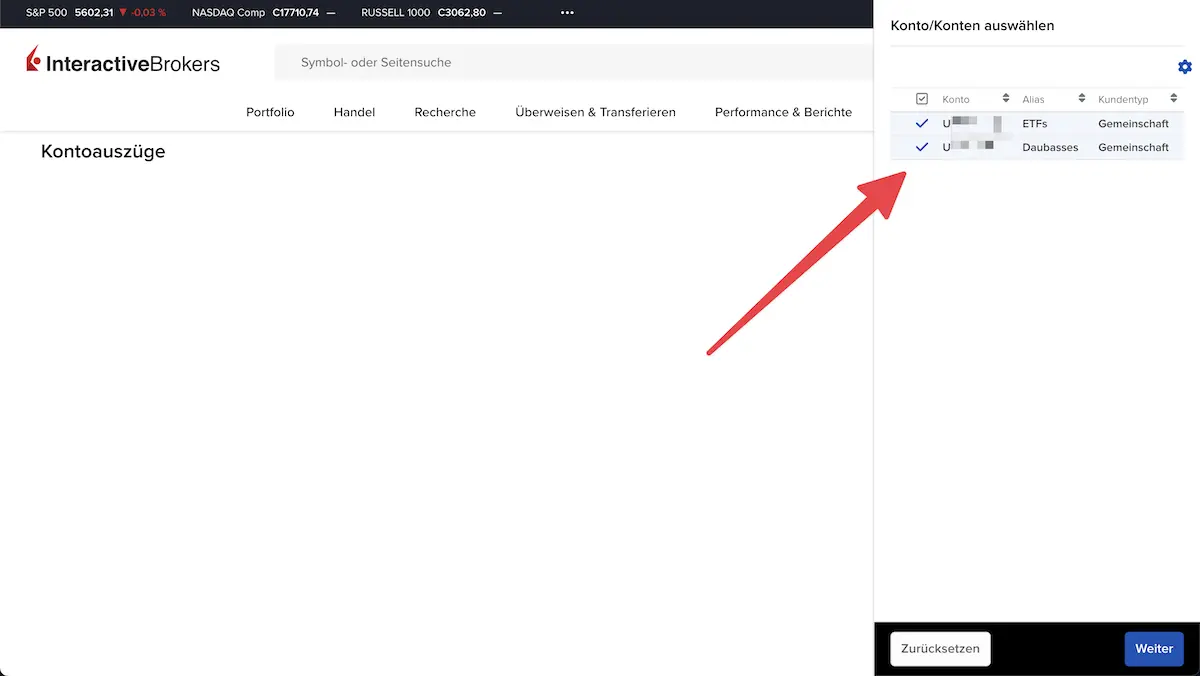The image size is (1200, 676).
Task: Open the Portfolio menu
Action: (270, 112)
